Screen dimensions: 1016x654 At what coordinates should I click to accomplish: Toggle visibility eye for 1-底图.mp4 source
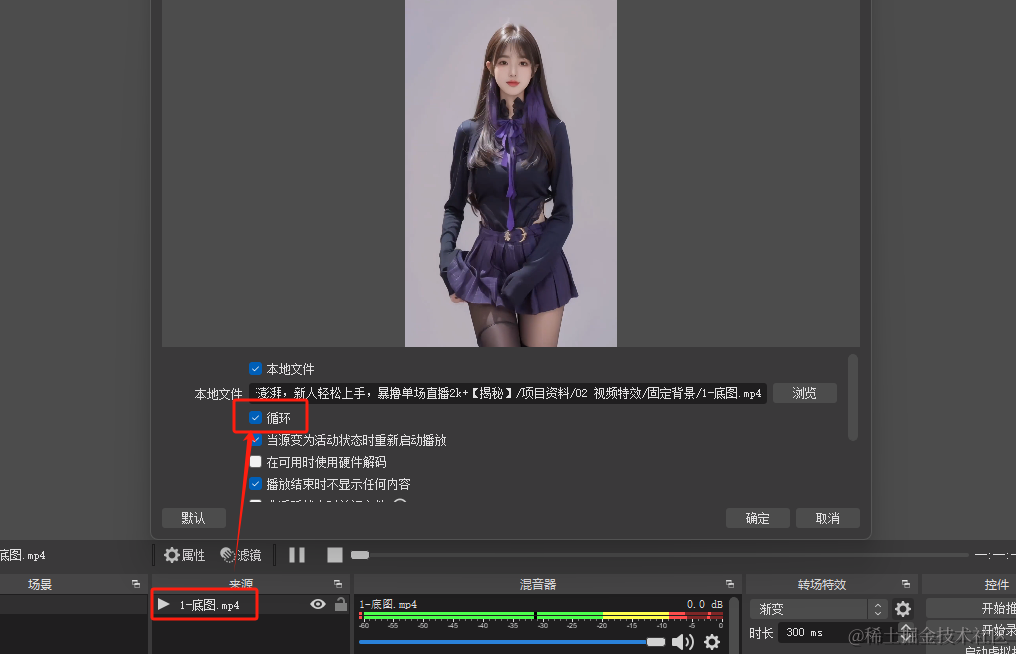(x=318, y=604)
